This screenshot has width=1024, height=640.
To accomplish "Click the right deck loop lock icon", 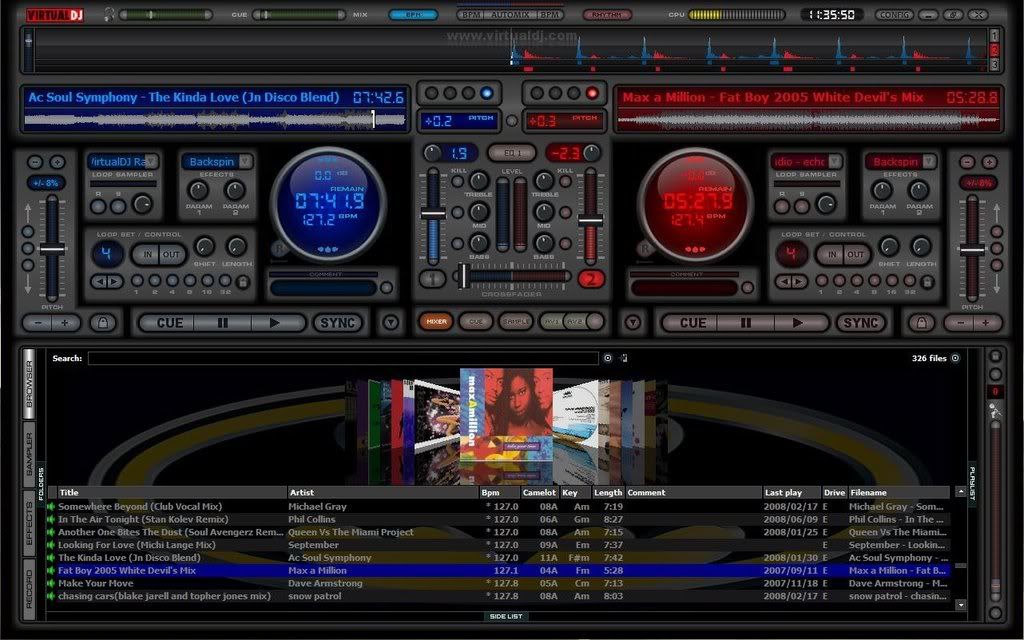I will pyautogui.click(x=927, y=281).
